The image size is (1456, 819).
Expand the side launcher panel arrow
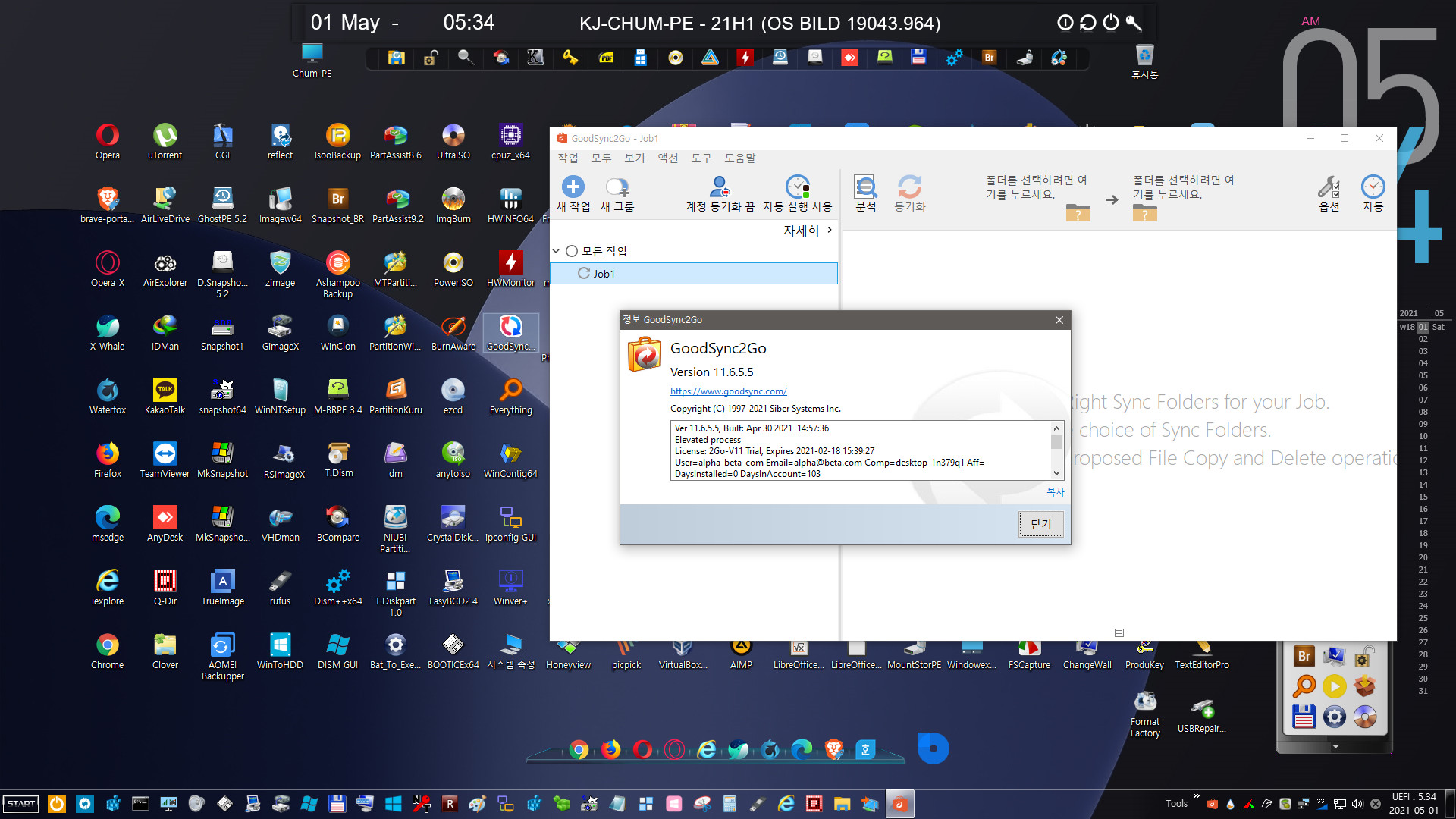click(x=1335, y=747)
